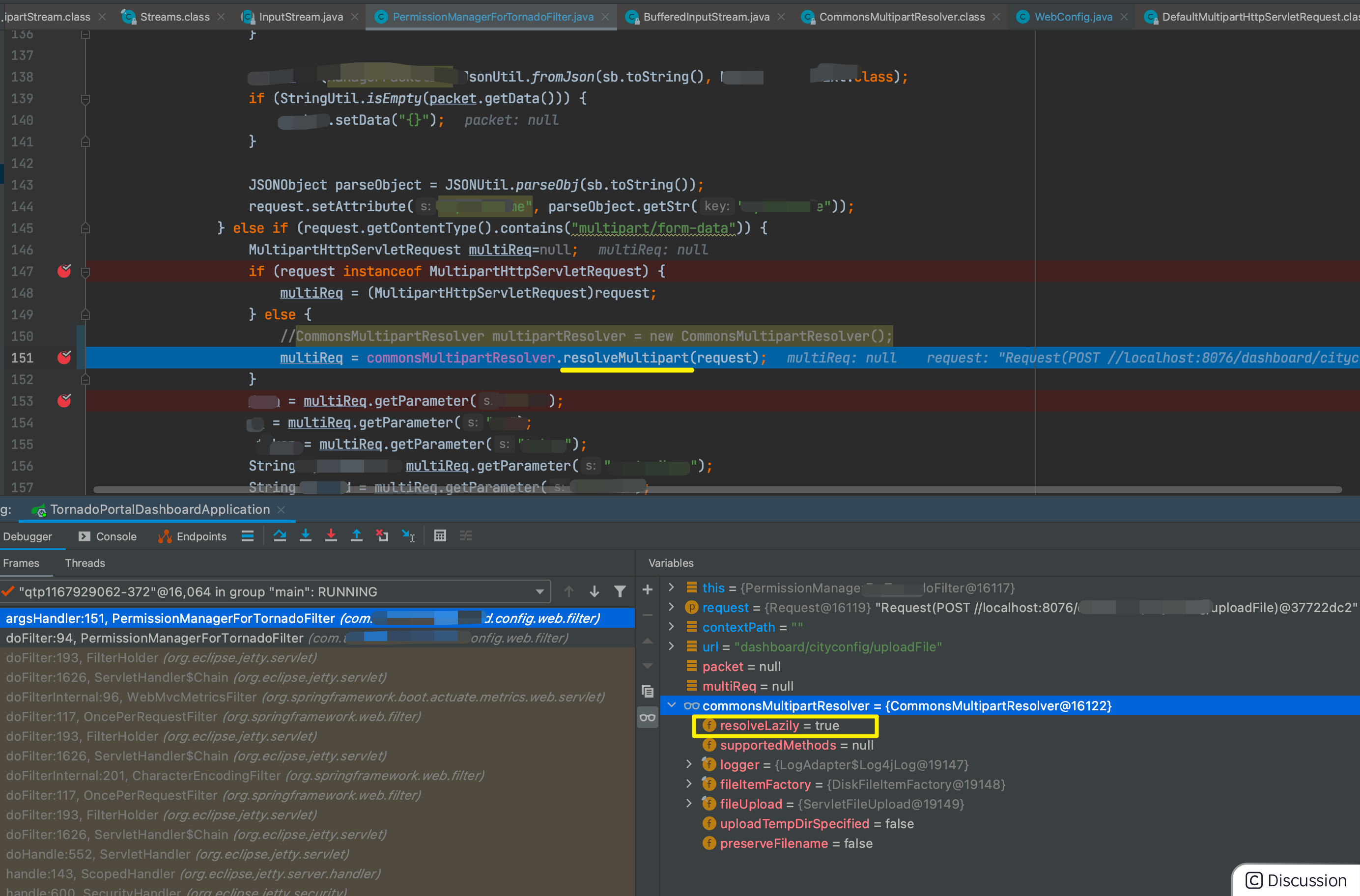Click Show Watches glasses icon in sidebar
The image size is (1360, 896).
pyautogui.click(x=648, y=717)
